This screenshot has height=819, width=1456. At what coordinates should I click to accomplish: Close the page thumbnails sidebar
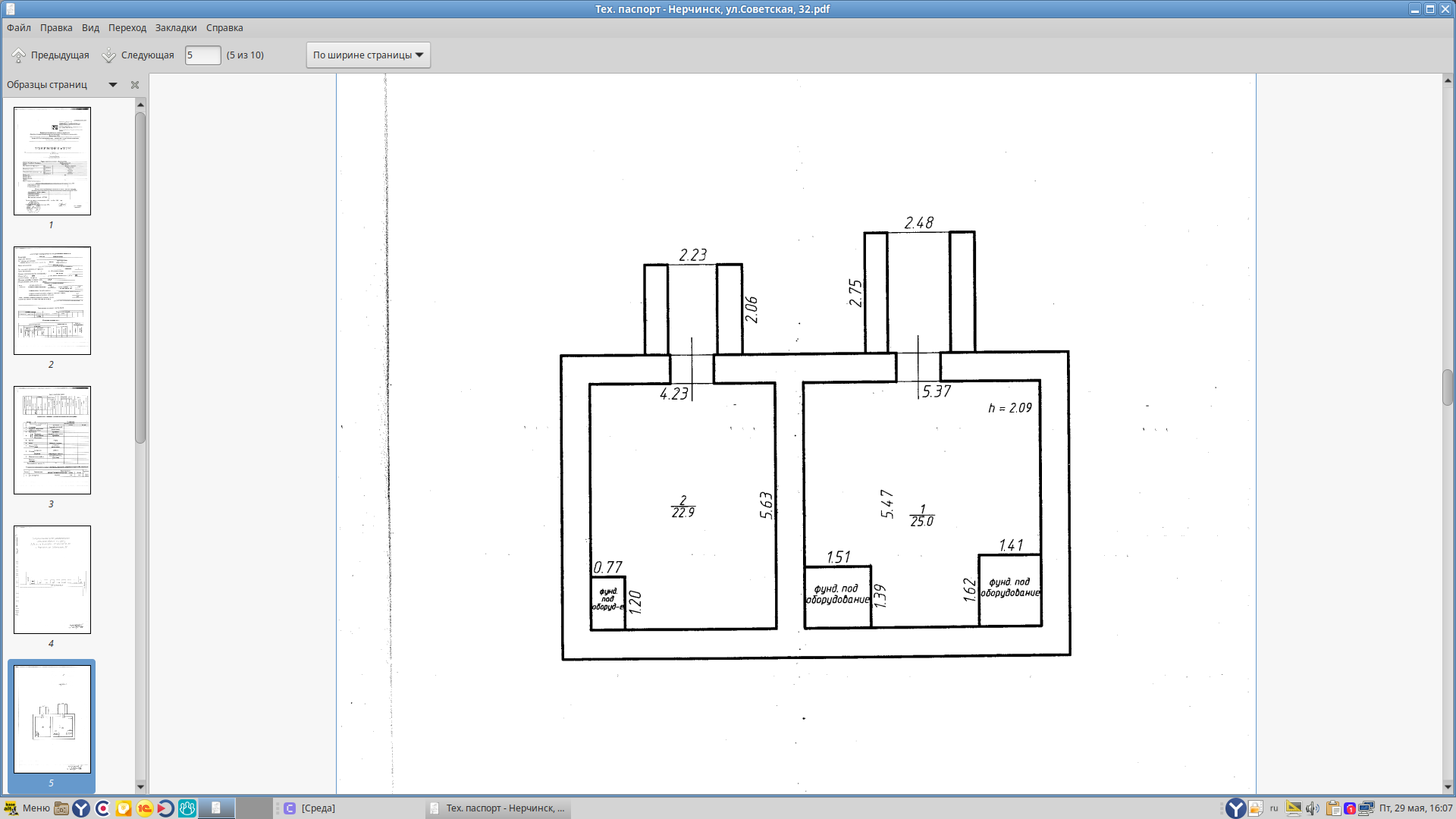[135, 85]
